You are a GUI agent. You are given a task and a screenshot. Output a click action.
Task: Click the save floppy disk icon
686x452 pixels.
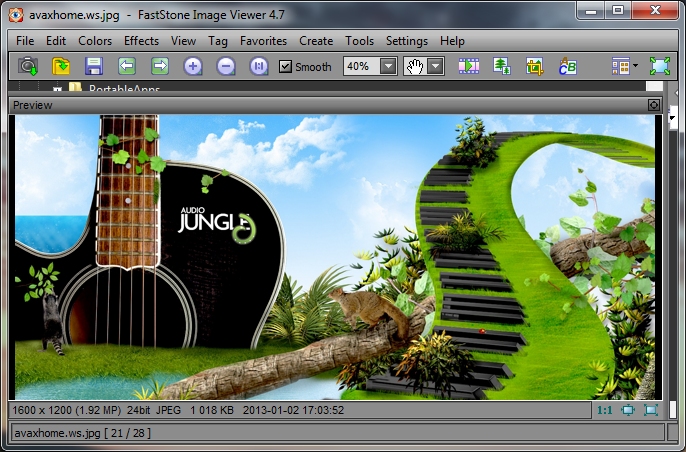pyautogui.click(x=94, y=67)
